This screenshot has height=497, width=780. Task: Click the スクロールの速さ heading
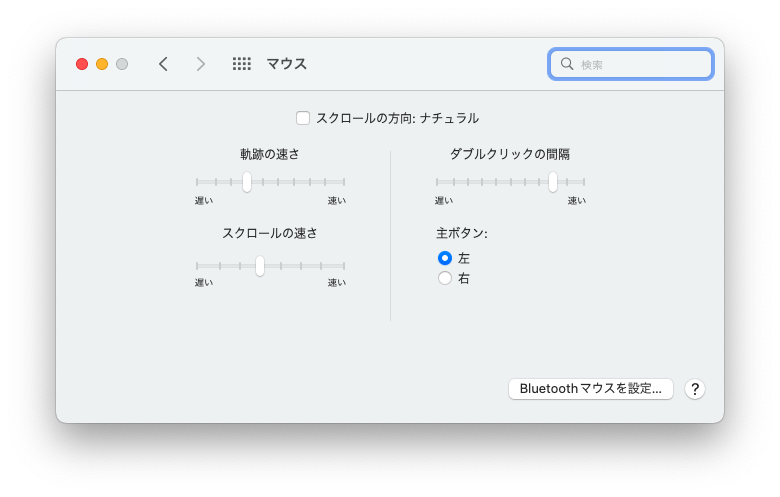point(270,233)
